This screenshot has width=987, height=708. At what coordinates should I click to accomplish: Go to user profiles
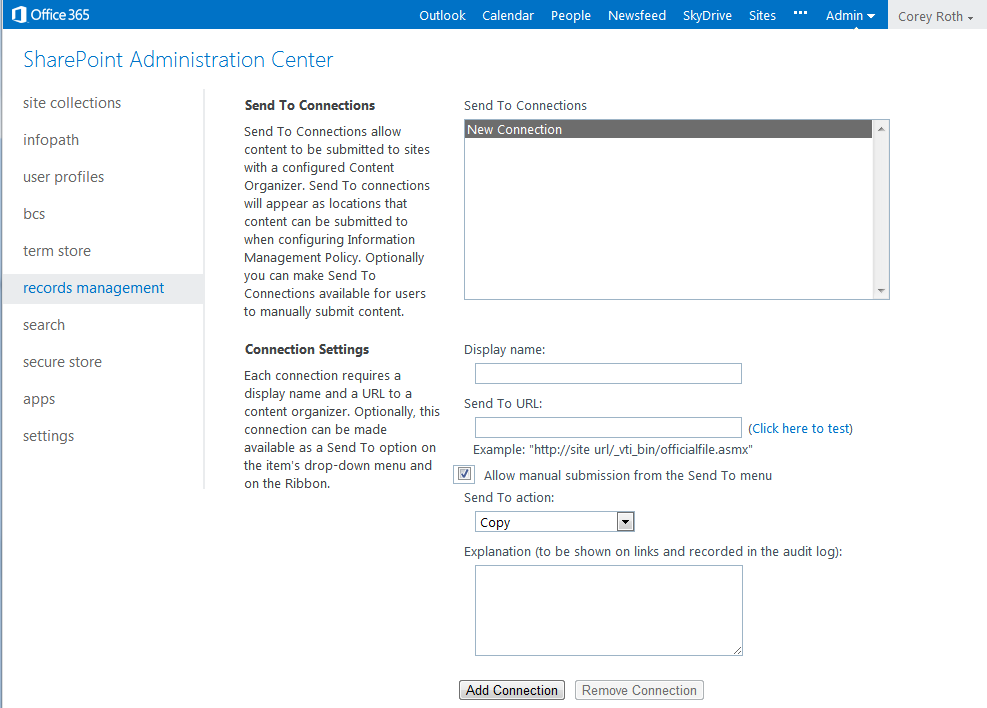[63, 177]
